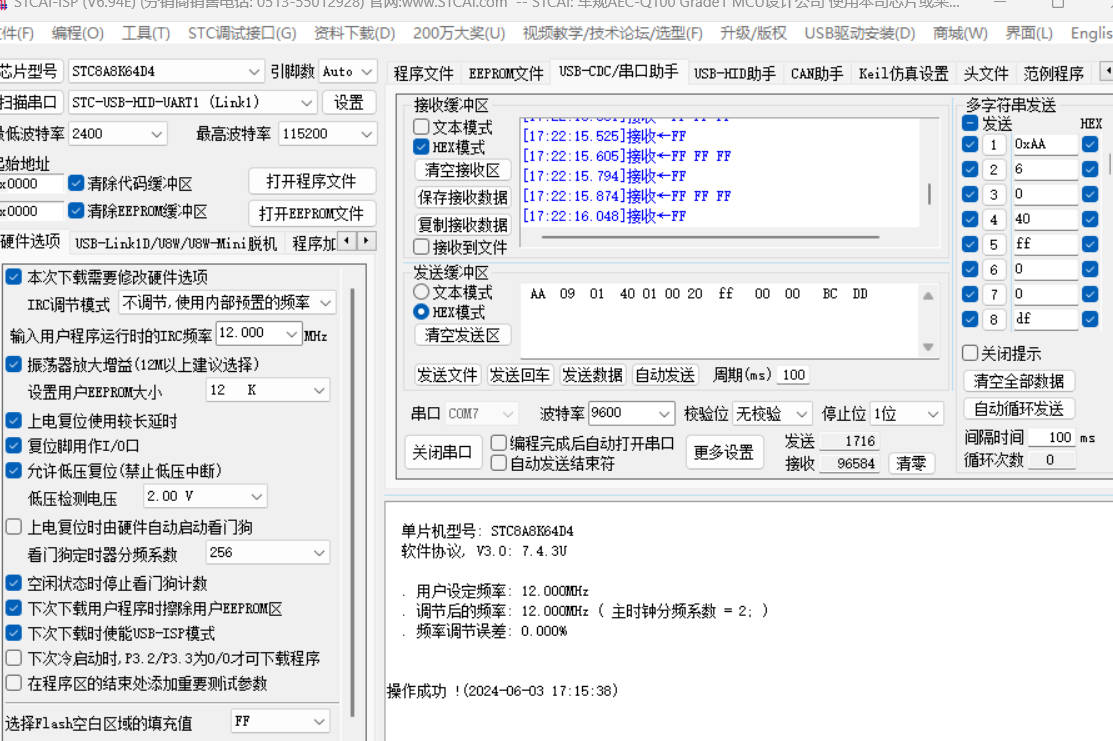Image resolution: width=1113 pixels, height=741 pixels.
Task: Enable 接收到文件 checkbox
Action: coord(421,246)
